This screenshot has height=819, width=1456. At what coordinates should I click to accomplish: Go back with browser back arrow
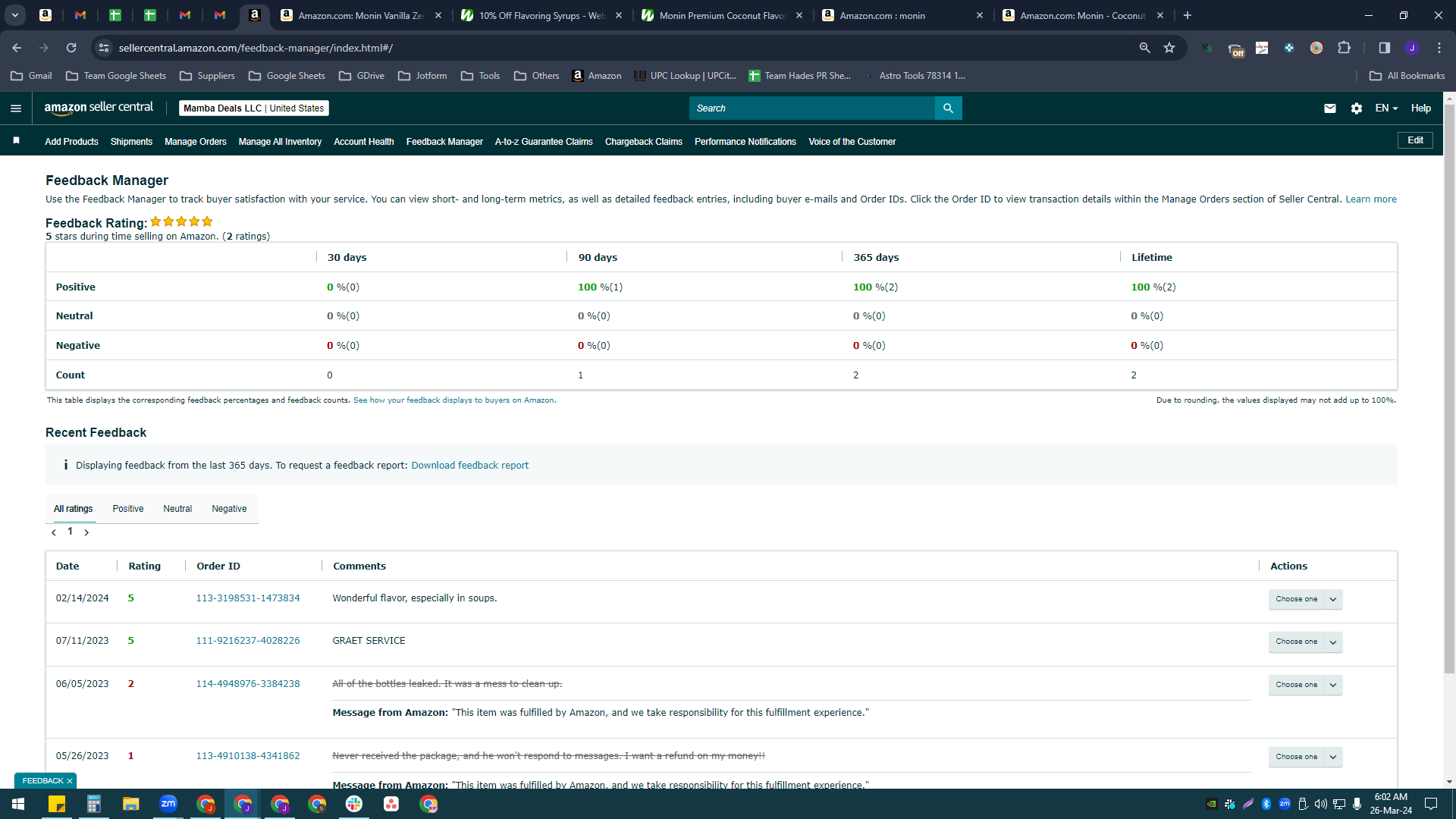[x=17, y=48]
